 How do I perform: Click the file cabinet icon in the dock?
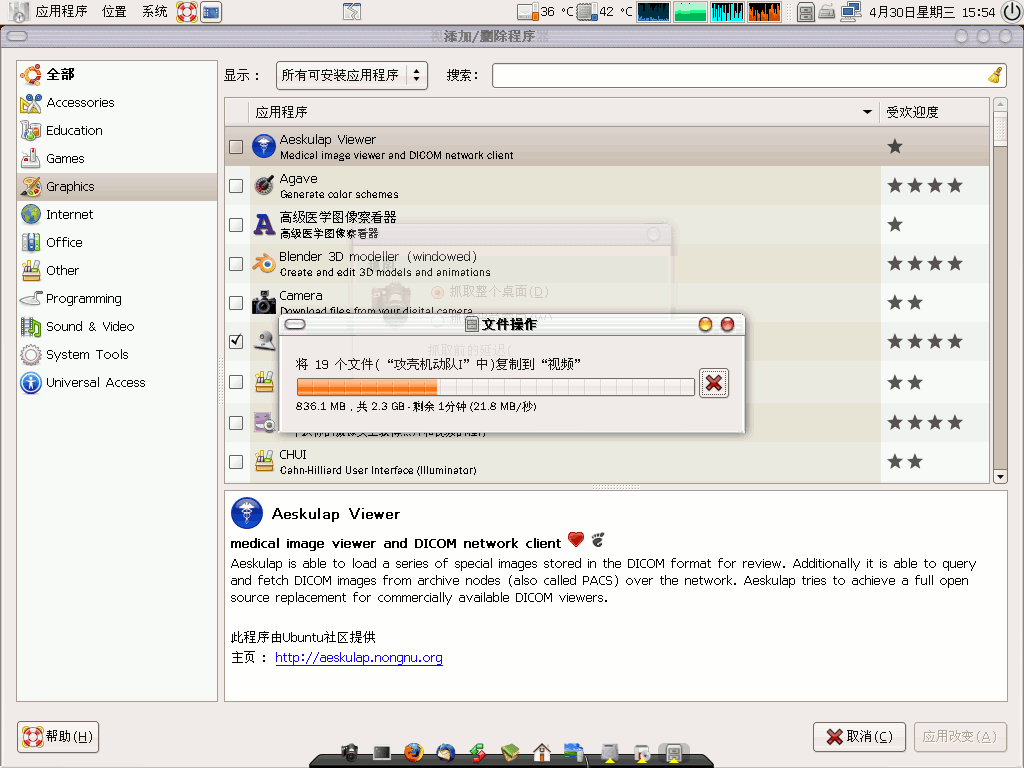pos(674,753)
